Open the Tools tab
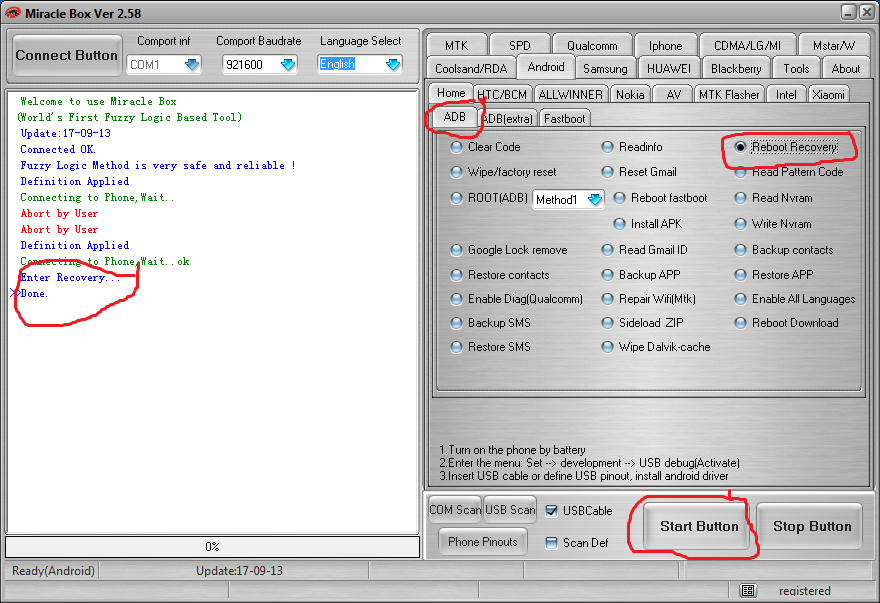 click(796, 68)
